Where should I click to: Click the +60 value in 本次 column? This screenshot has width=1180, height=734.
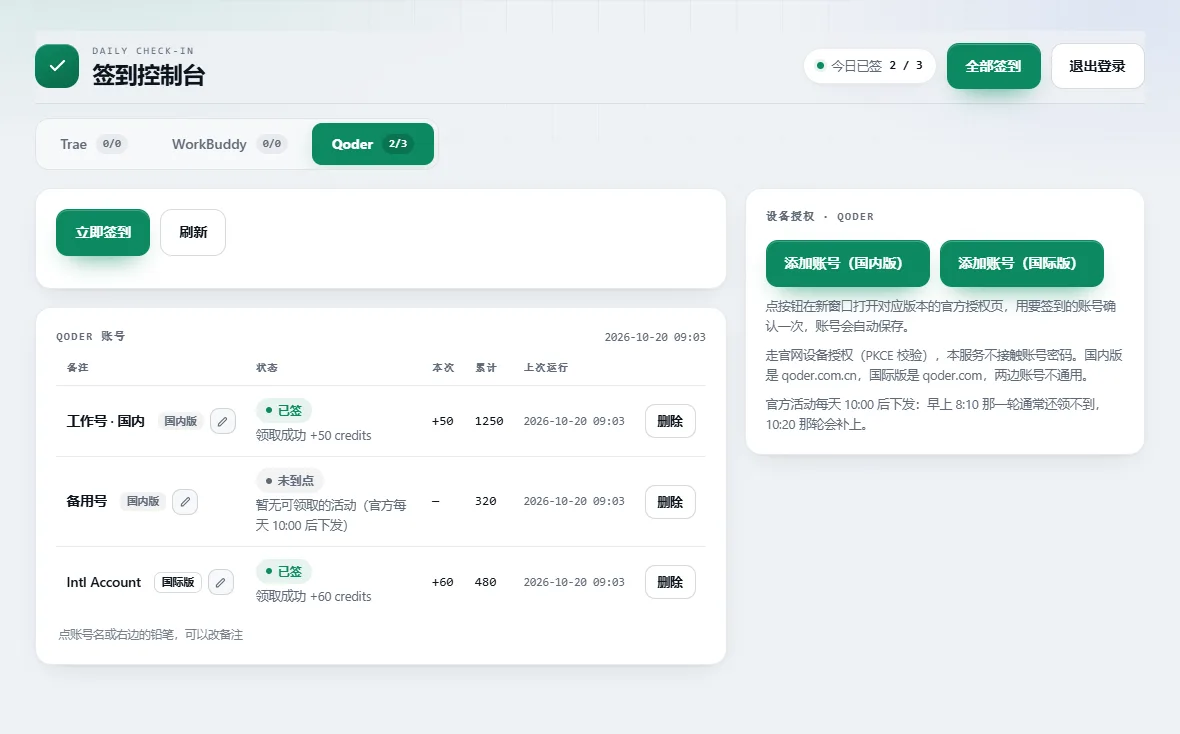pos(442,582)
